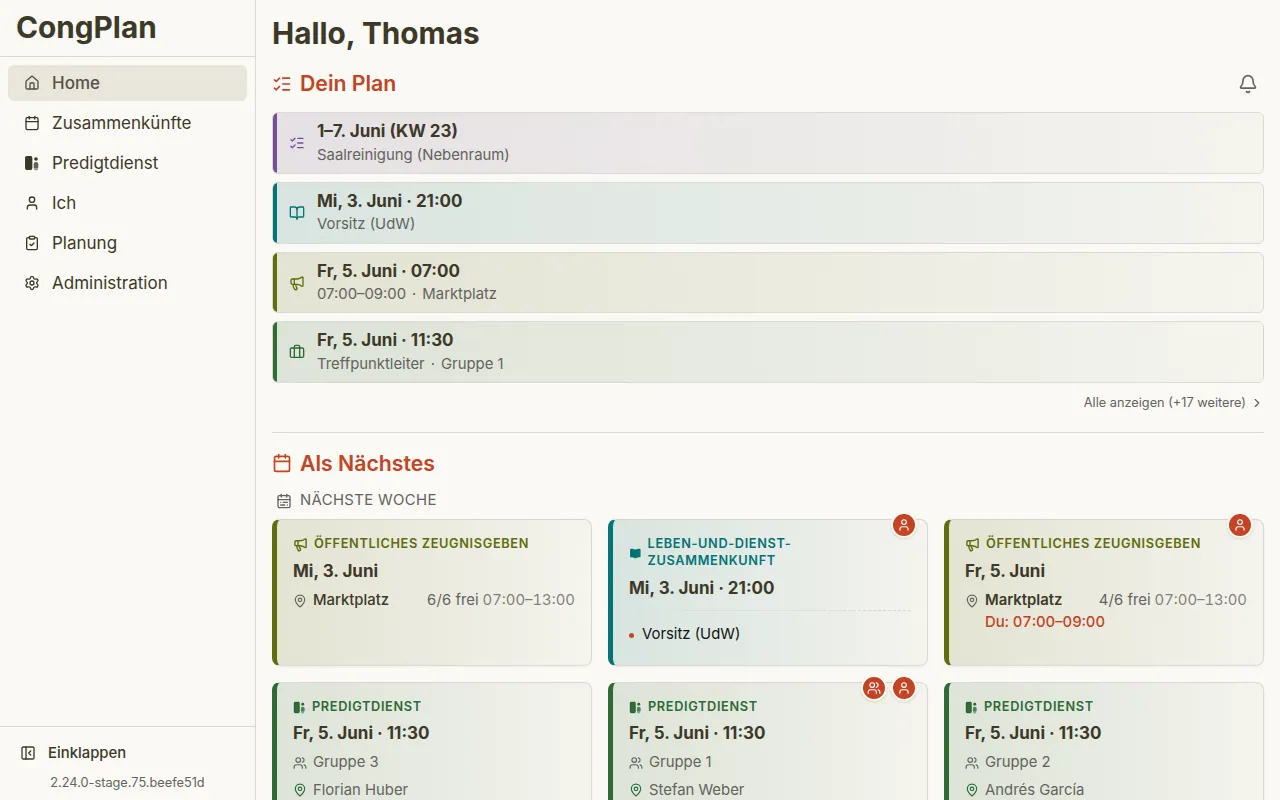Expand Alle anzeigen (+17 weitere) chevron
This screenshot has width=1280, height=800.
click(1257, 403)
